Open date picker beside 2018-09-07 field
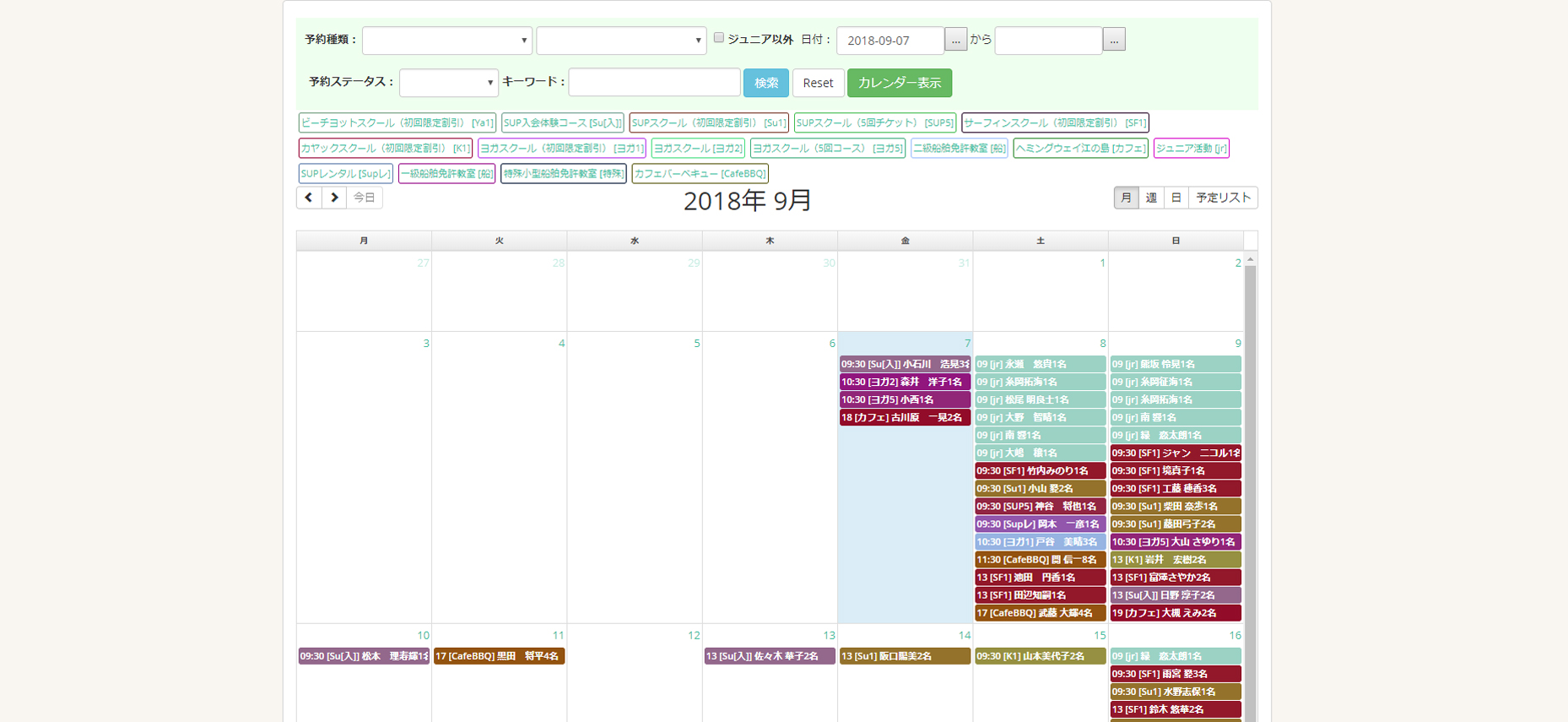 (x=955, y=40)
